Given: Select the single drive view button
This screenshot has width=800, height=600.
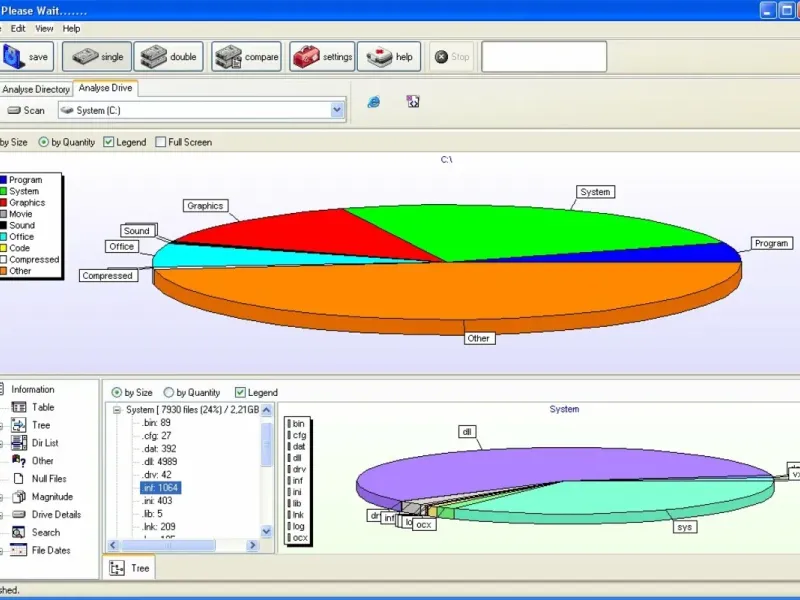Looking at the screenshot, I should 97,57.
